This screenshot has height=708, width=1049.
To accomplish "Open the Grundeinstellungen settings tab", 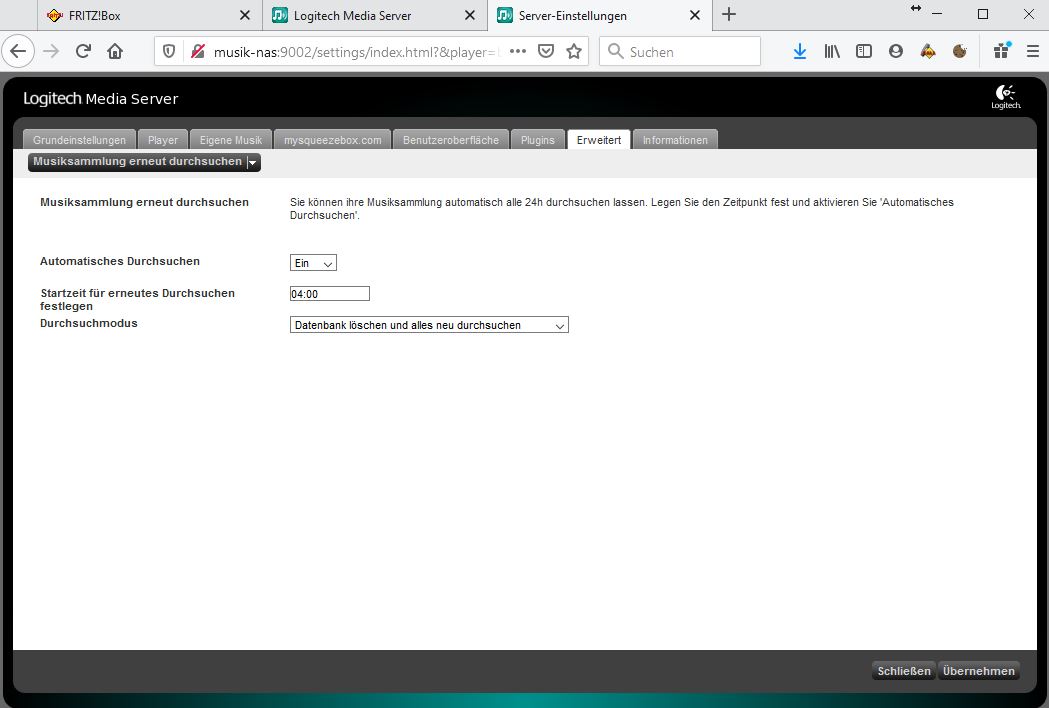I will click(x=80, y=140).
